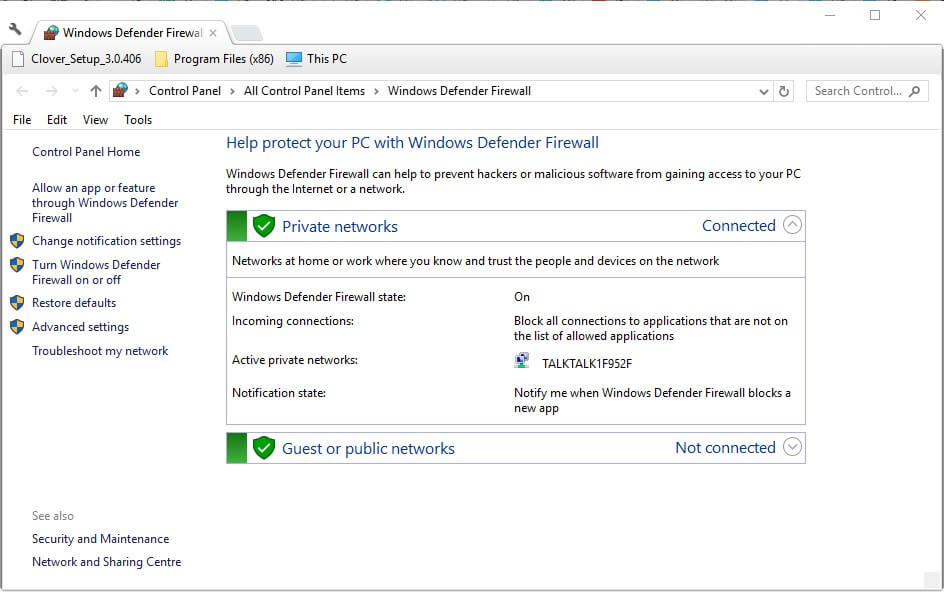Open the address bar history dropdown
Screen dimensions: 944x592
(765, 91)
